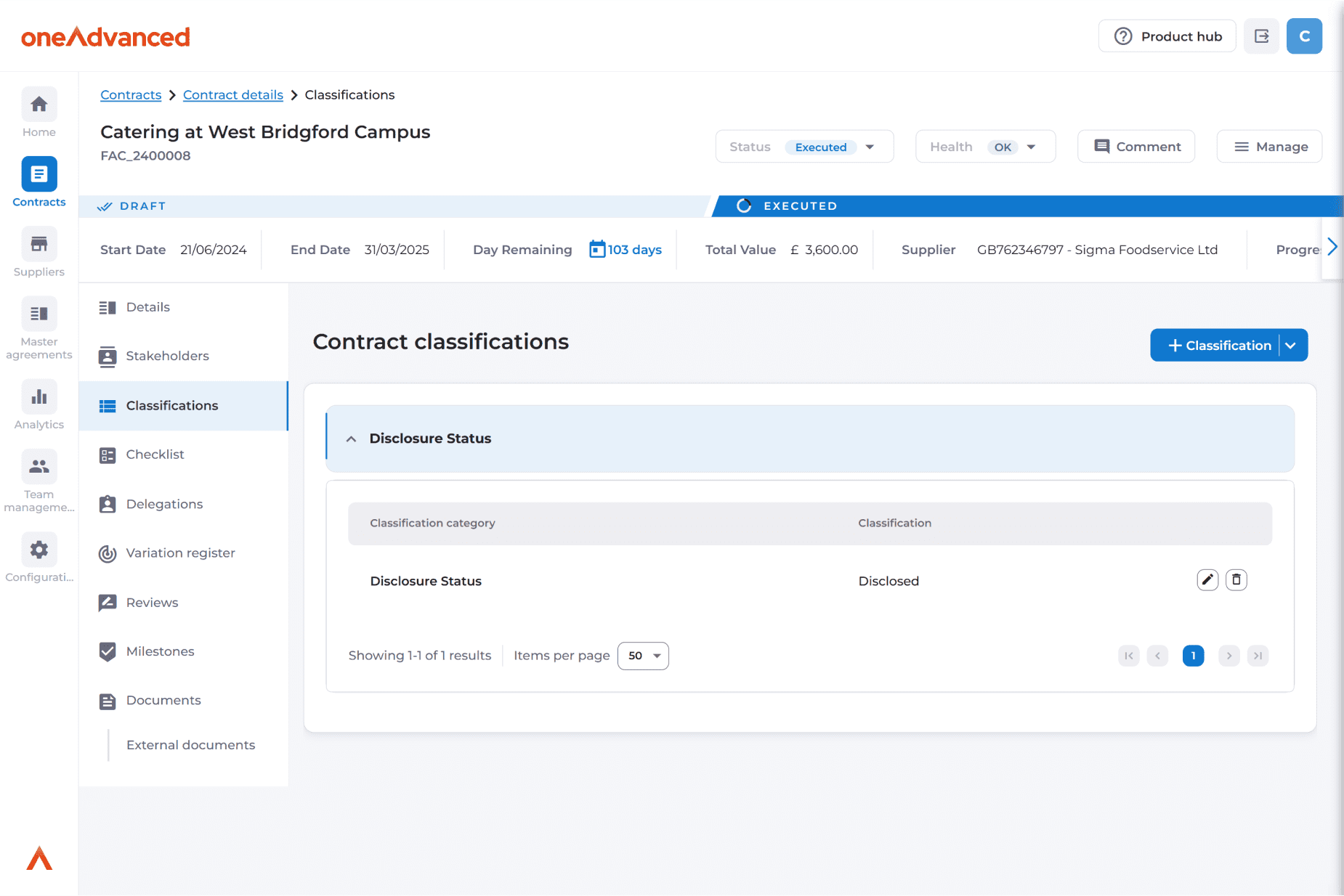Click the logout icon in header
This screenshot has height=896, width=1344.
tap(1261, 36)
